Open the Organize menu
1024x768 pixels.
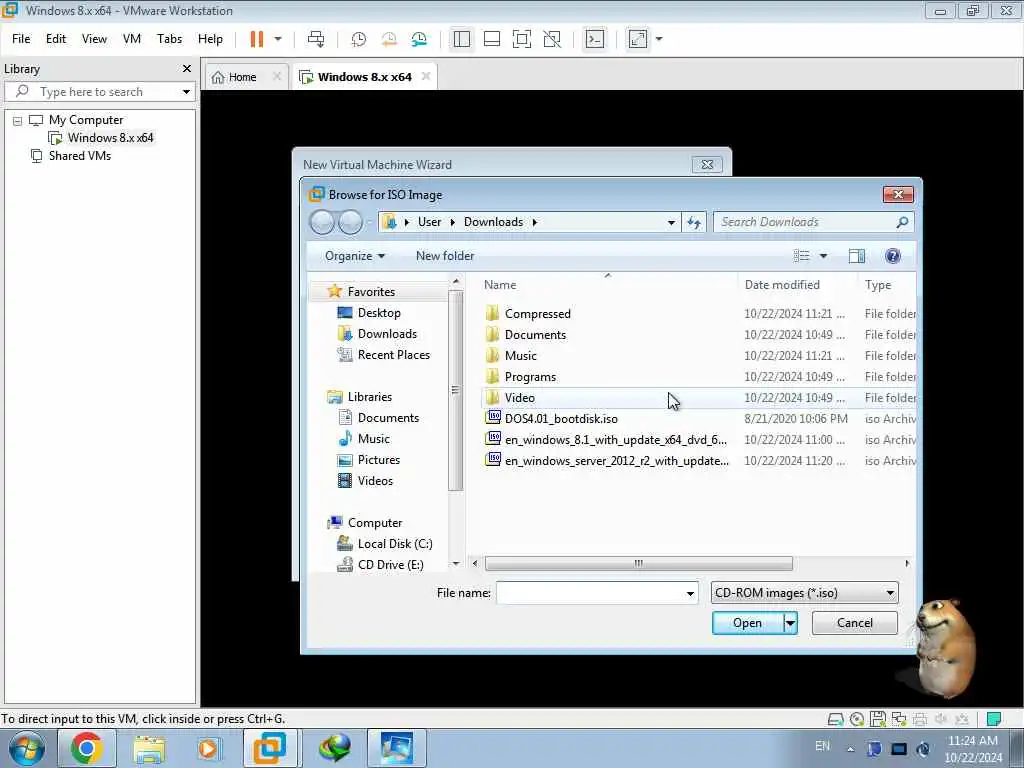click(x=355, y=256)
